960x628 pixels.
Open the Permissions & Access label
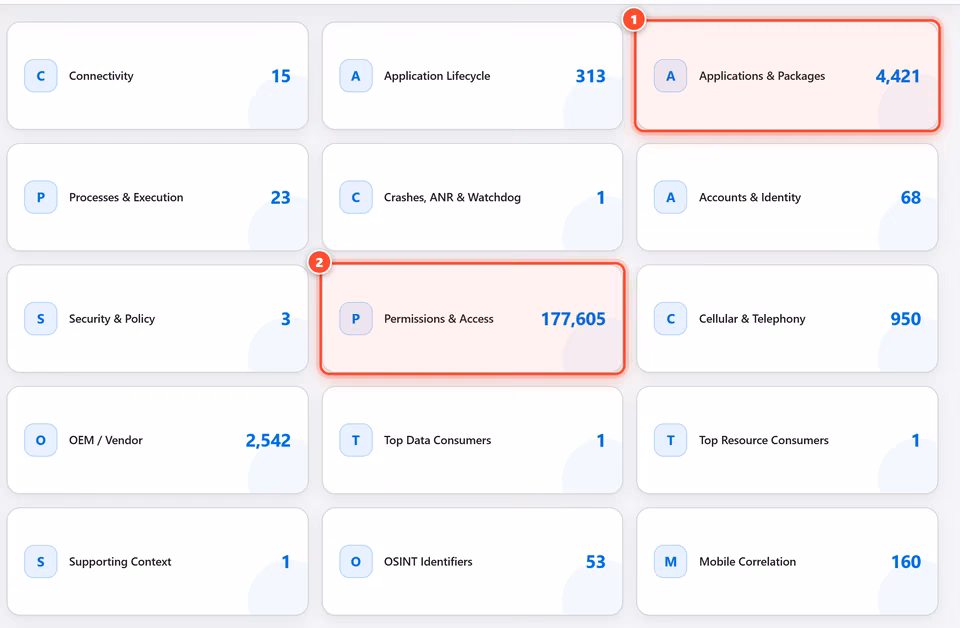[438, 318]
